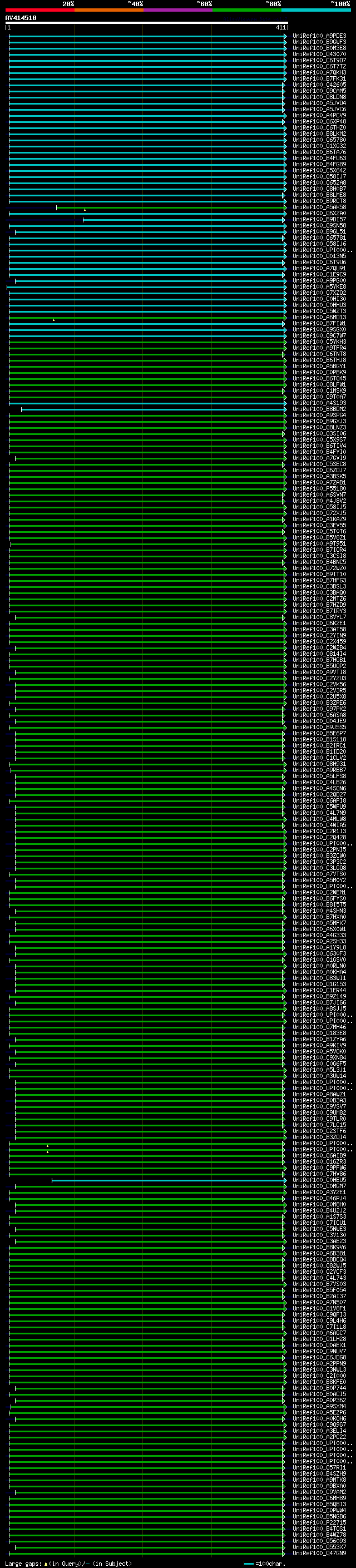Screen dimensions: 356x1568
Task: Click the UniRef100_A1KAZ9 label
Action: coord(319,519)
